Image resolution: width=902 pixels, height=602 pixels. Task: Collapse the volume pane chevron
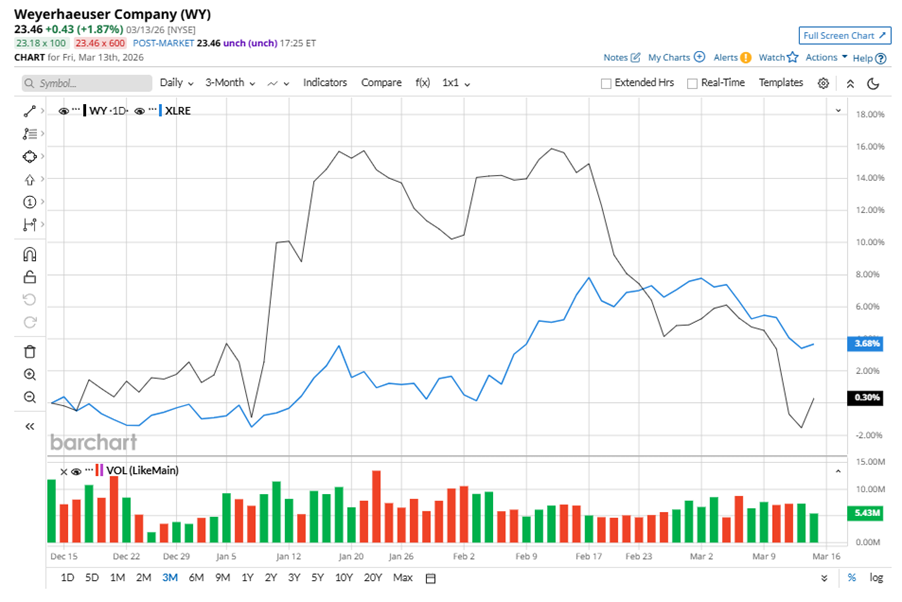click(838, 471)
